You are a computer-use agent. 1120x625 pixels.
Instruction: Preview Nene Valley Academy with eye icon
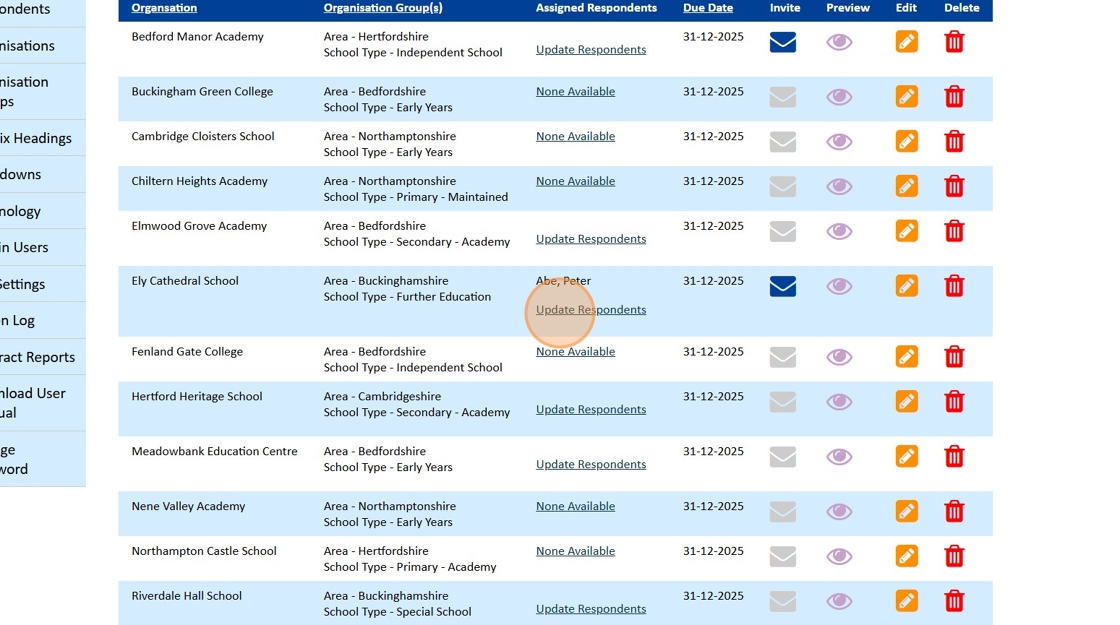click(839, 512)
